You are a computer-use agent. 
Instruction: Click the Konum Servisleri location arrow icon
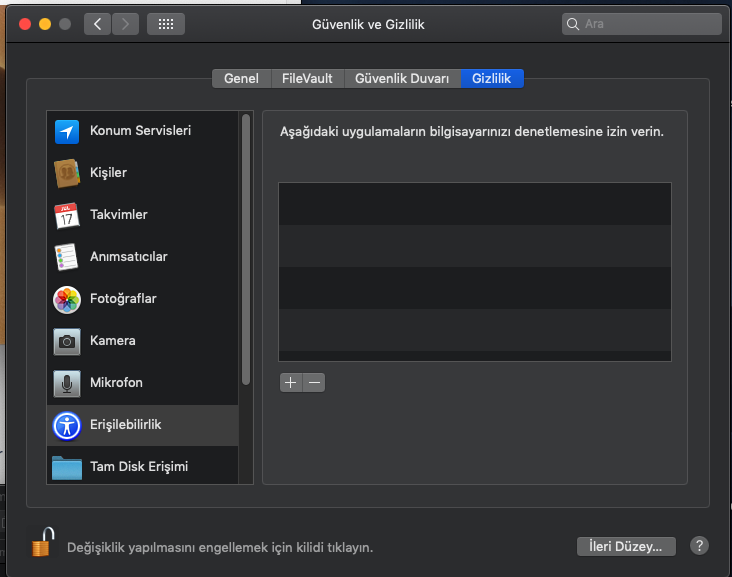pyautogui.click(x=67, y=131)
